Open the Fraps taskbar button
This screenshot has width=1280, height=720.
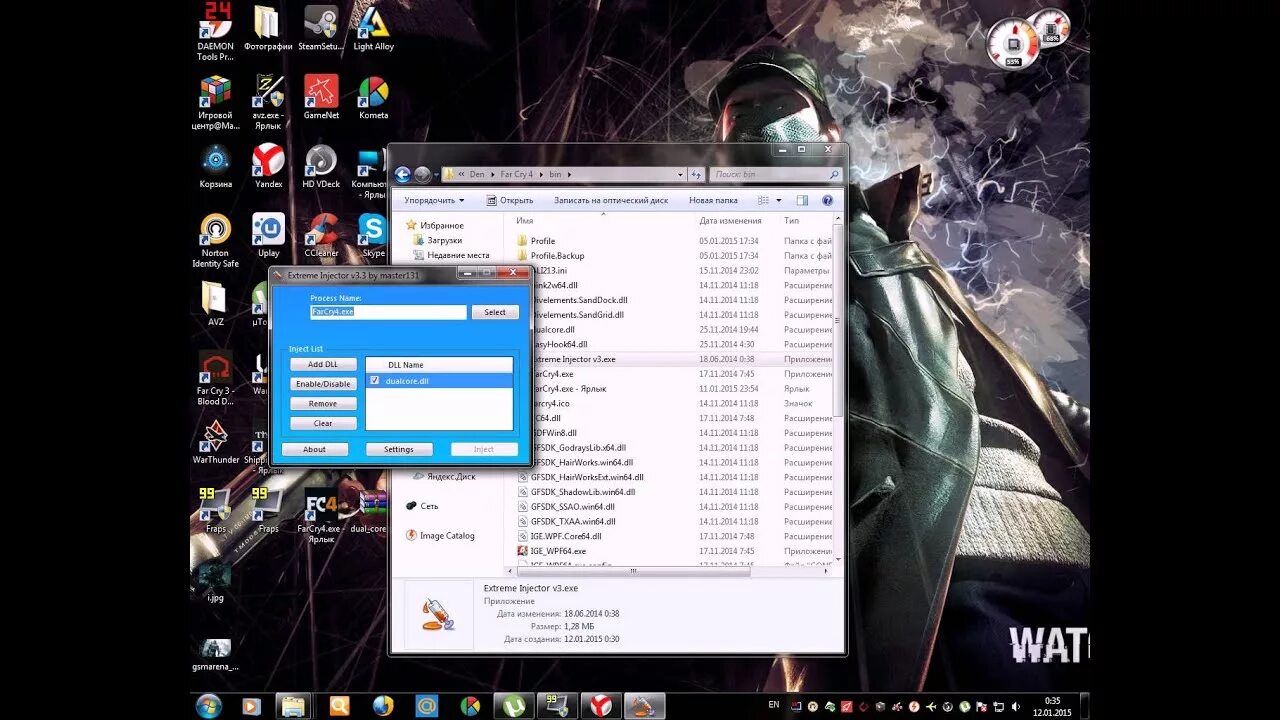click(x=557, y=705)
